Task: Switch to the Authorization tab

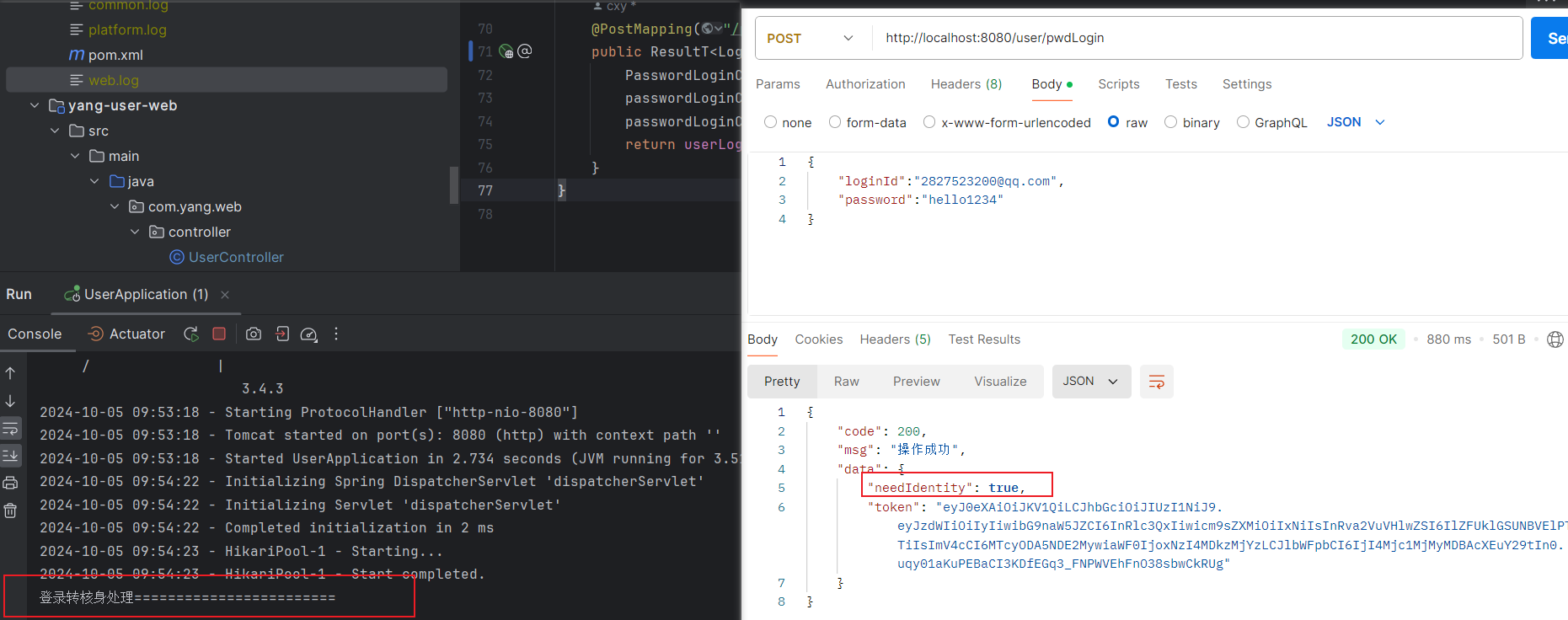Action: 865,84
